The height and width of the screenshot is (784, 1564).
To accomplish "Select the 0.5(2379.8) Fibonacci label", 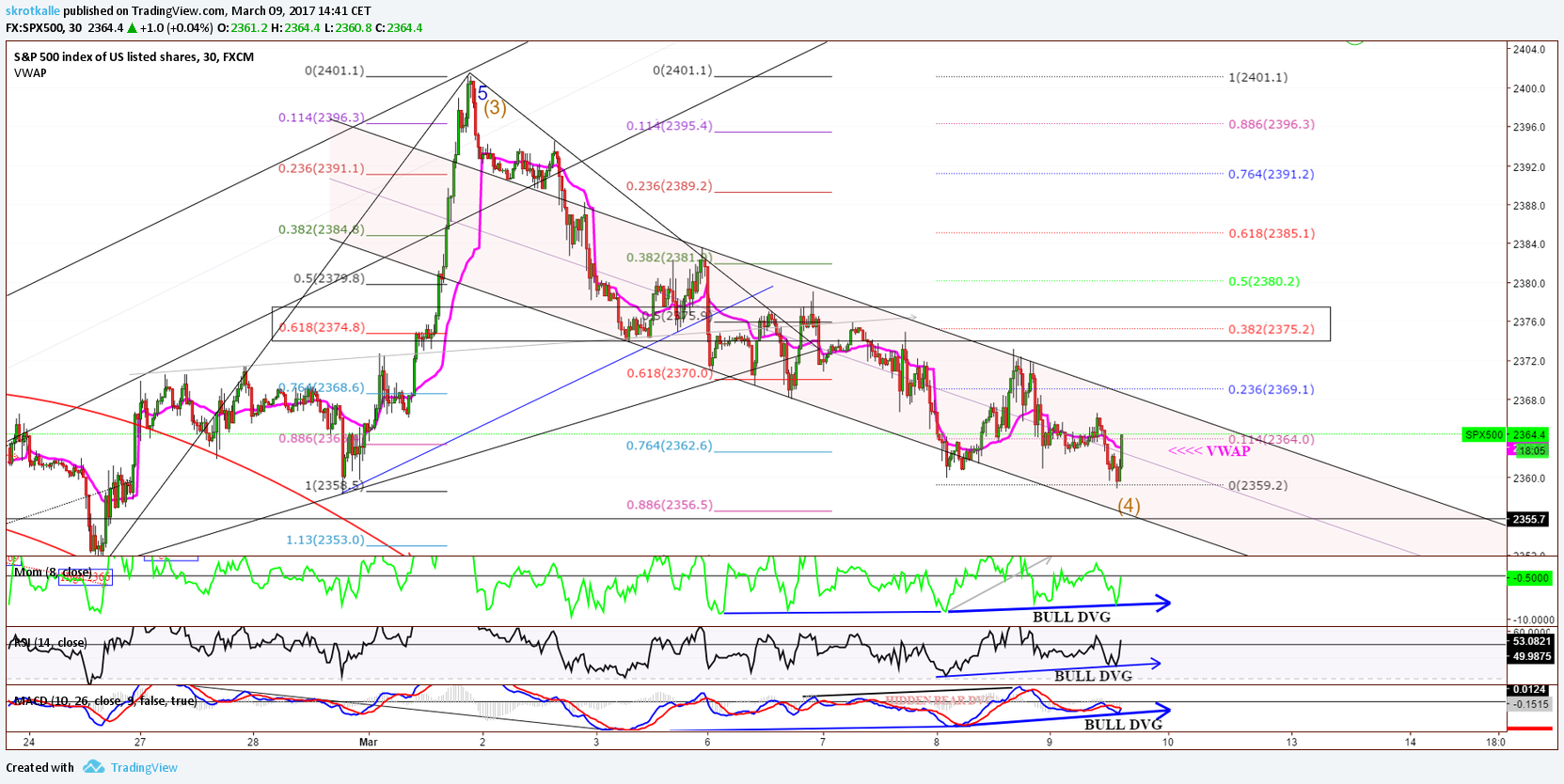I will pyautogui.click(x=329, y=278).
